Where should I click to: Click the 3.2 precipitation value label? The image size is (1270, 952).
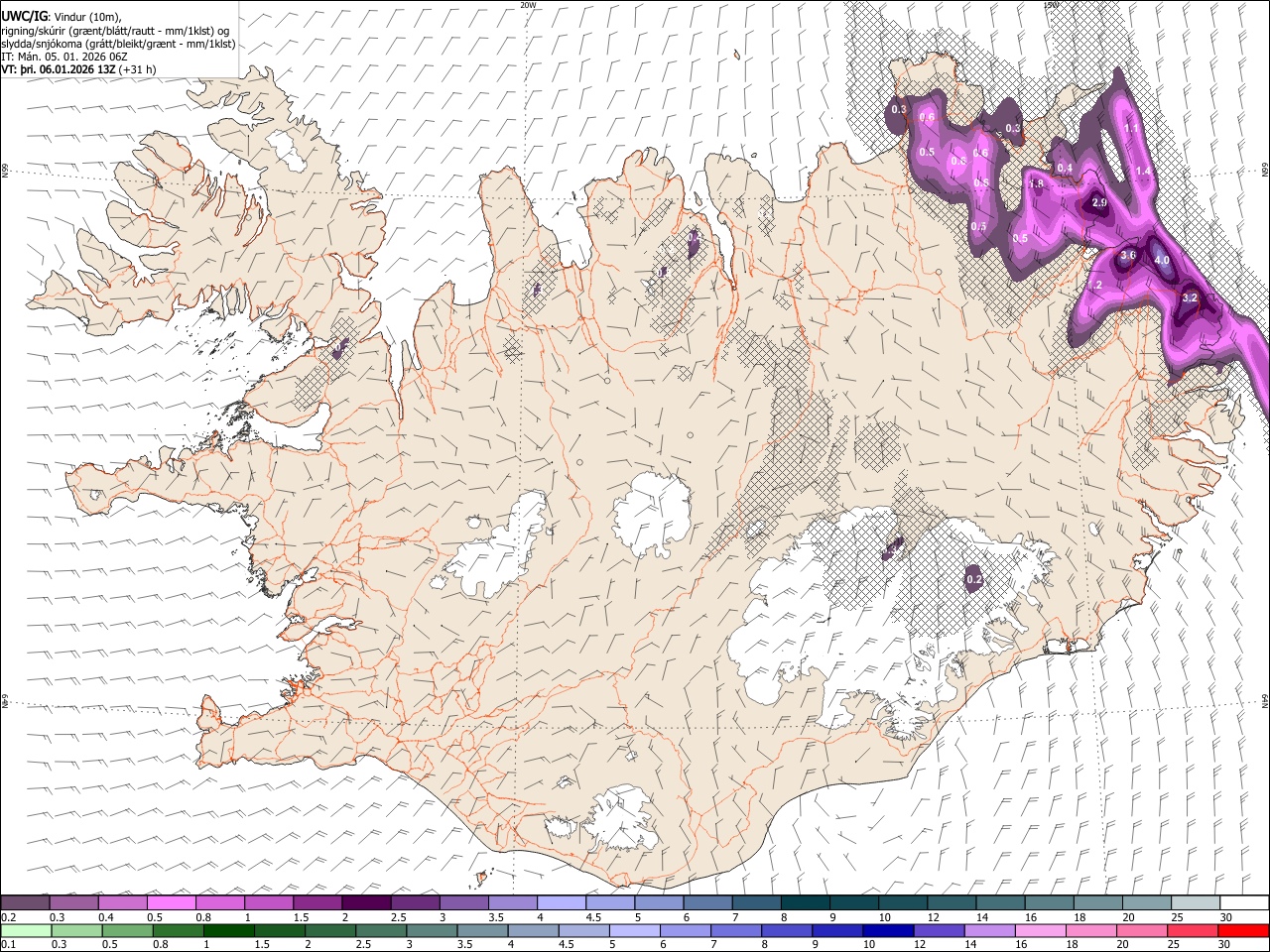pos(1191,297)
